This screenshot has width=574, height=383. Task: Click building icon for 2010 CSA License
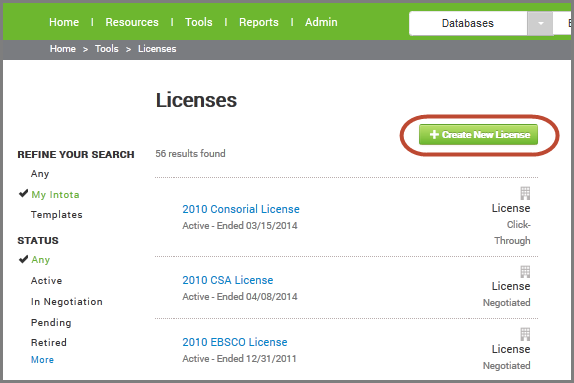point(525,272)
